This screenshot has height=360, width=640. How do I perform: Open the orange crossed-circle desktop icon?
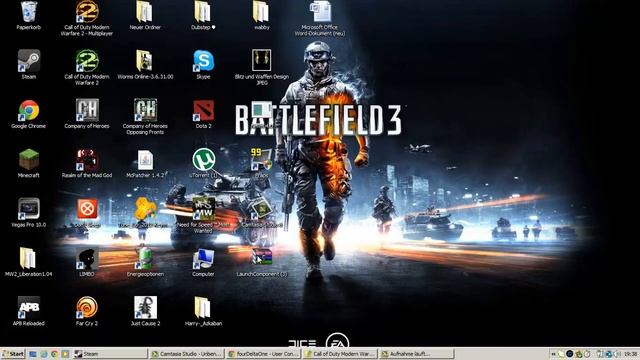[87, 209]
